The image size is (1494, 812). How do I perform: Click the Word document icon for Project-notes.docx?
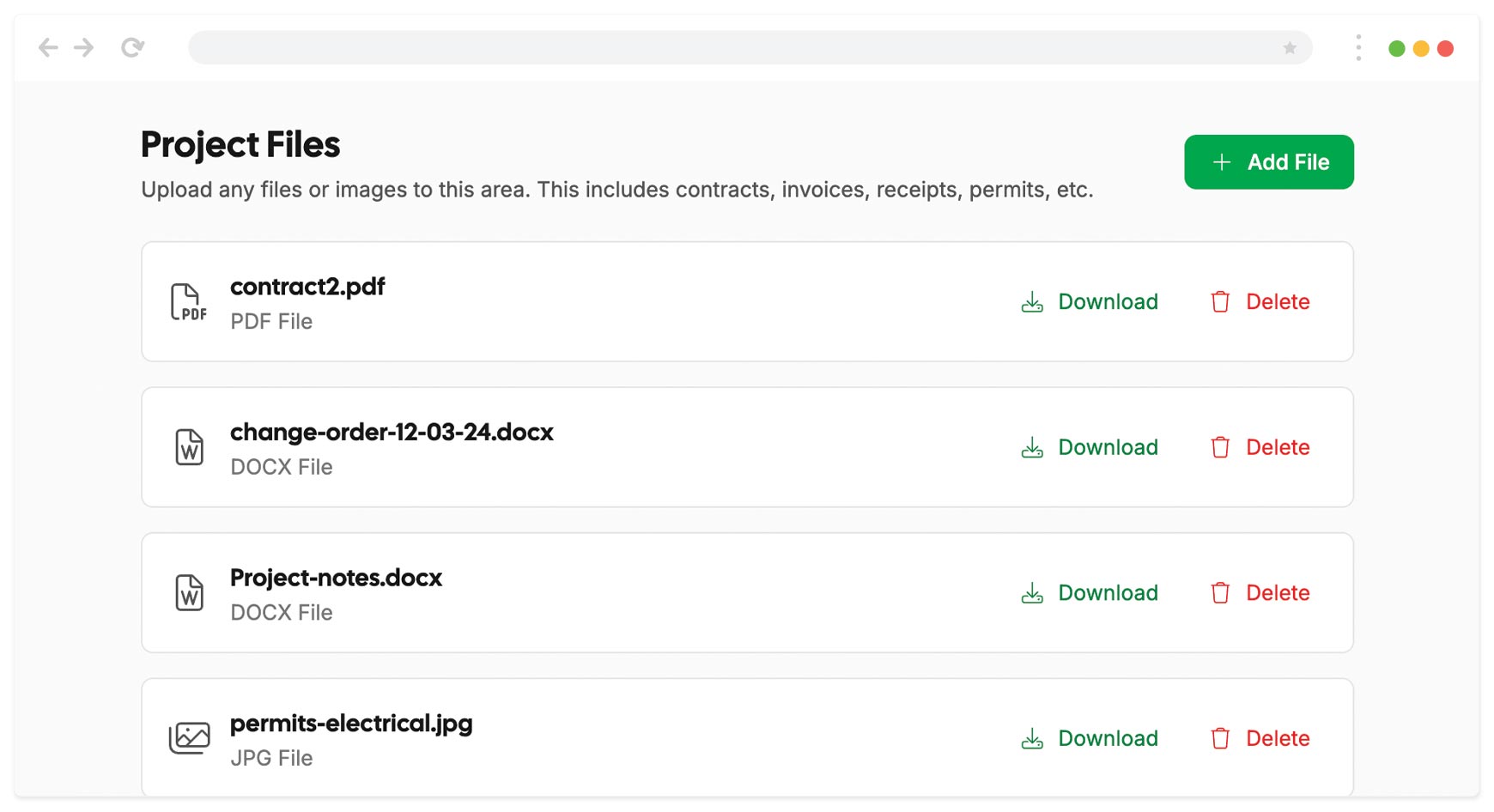tap(190, 592)
